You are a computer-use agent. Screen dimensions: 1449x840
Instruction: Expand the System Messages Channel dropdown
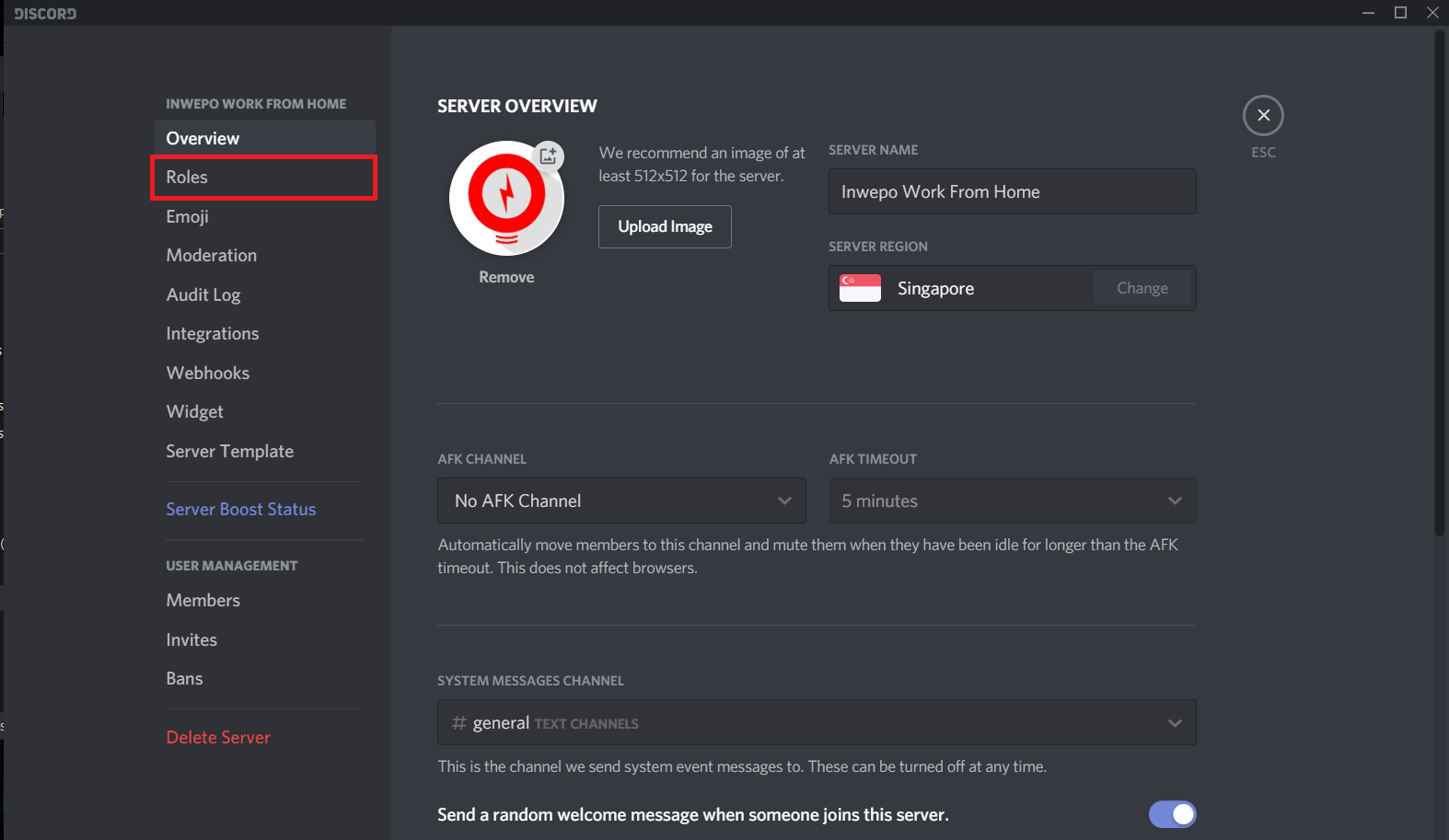817,723
